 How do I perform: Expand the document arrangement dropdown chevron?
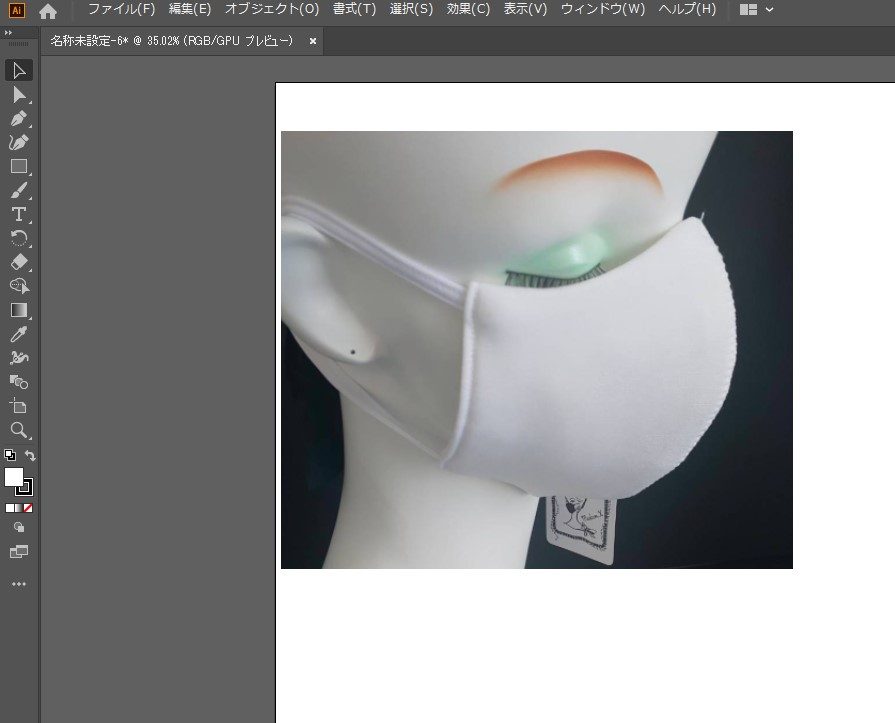coord(769,10)
